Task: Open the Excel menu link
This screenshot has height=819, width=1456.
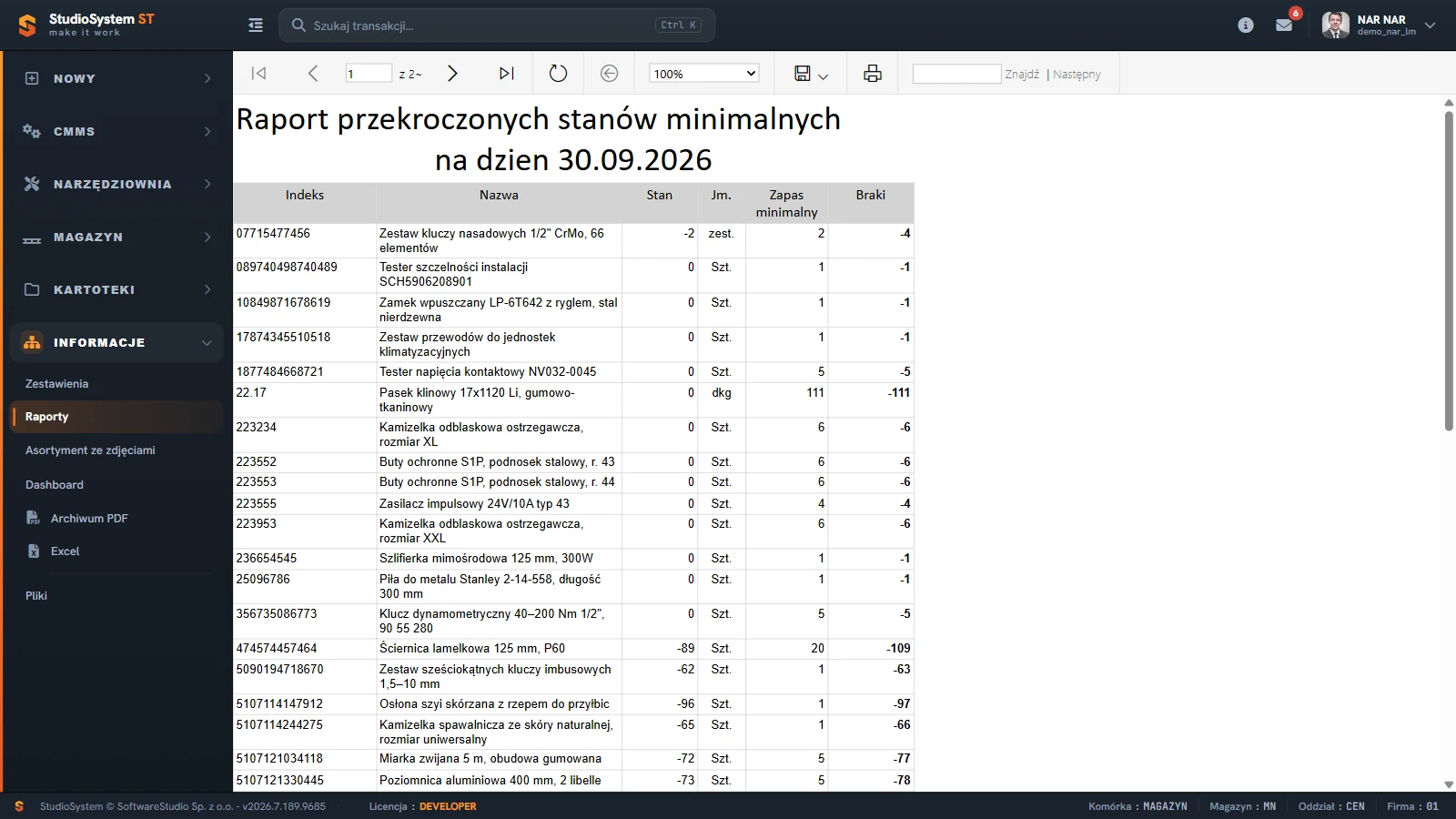Action: (65, 551)
